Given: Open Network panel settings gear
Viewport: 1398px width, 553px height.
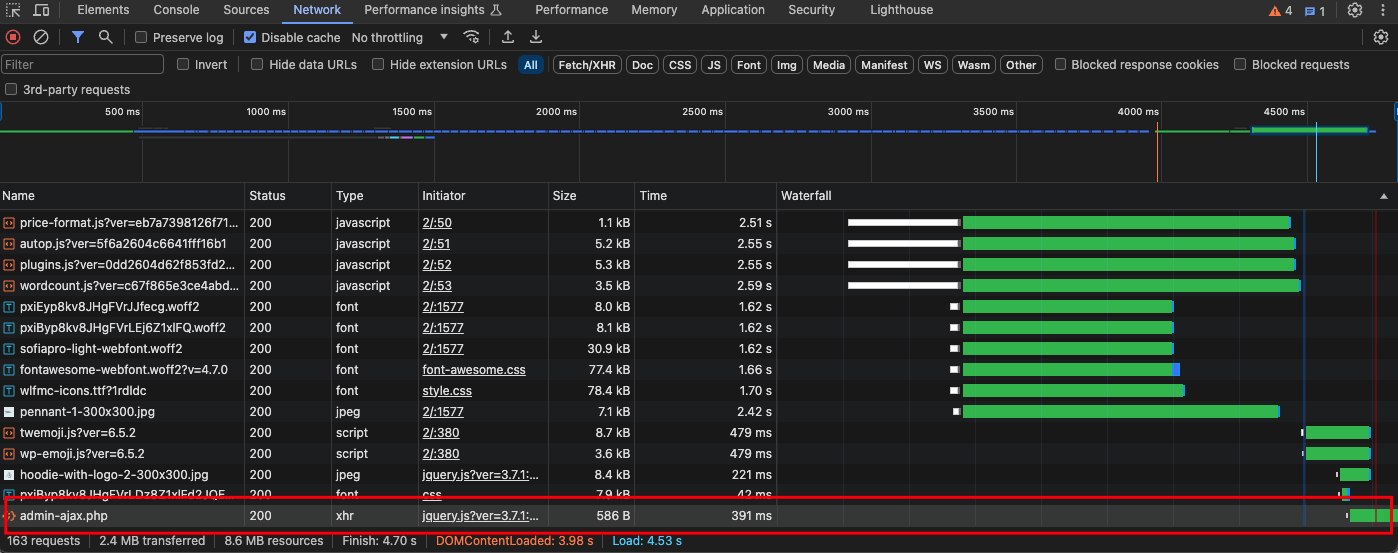Looking at the screenshot, I should tap(1381, 37).
